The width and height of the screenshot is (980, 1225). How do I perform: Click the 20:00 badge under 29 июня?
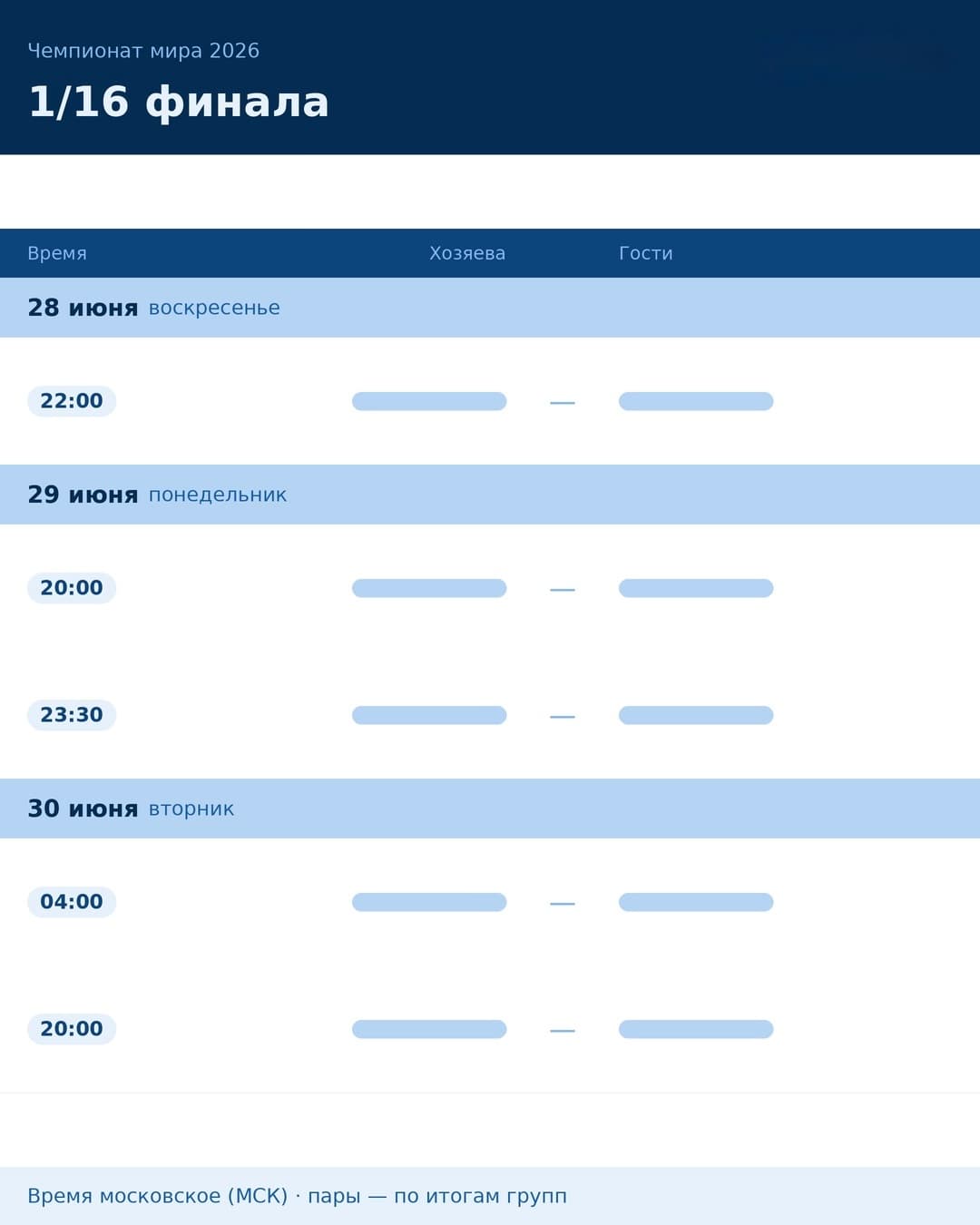(x=72, y=588)
